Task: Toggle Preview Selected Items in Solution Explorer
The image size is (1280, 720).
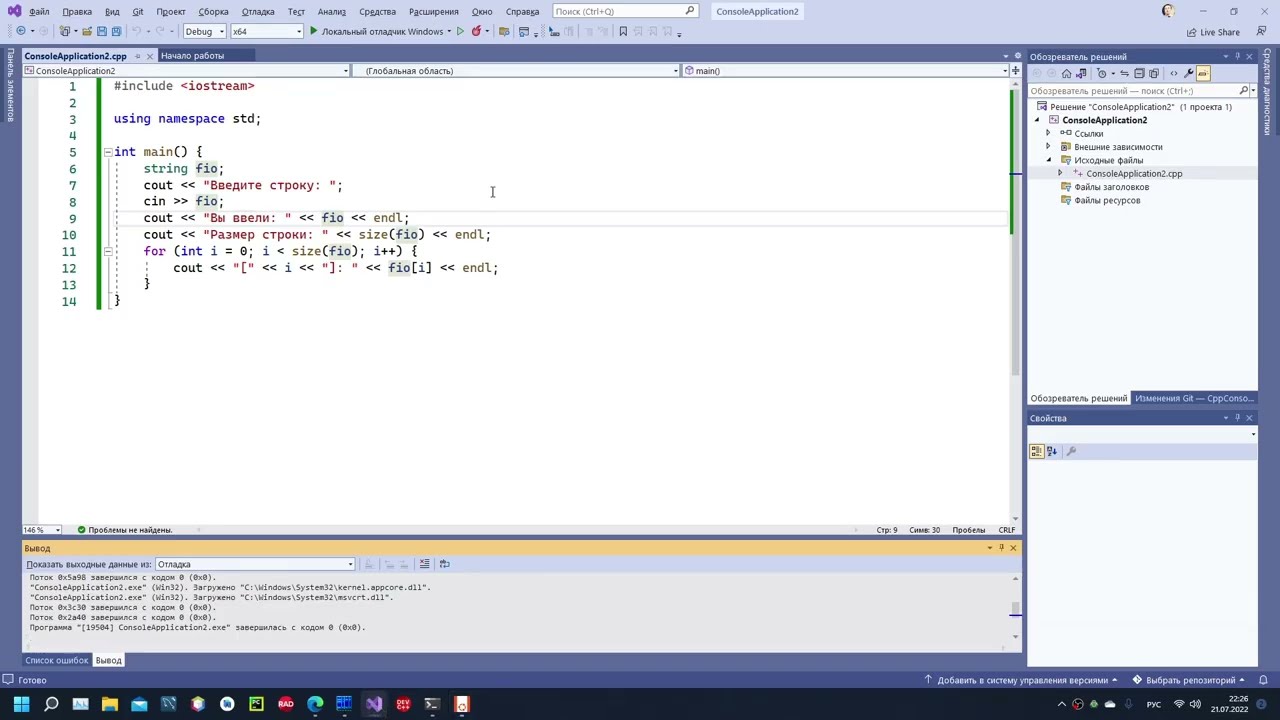Action: point(1203,73)
